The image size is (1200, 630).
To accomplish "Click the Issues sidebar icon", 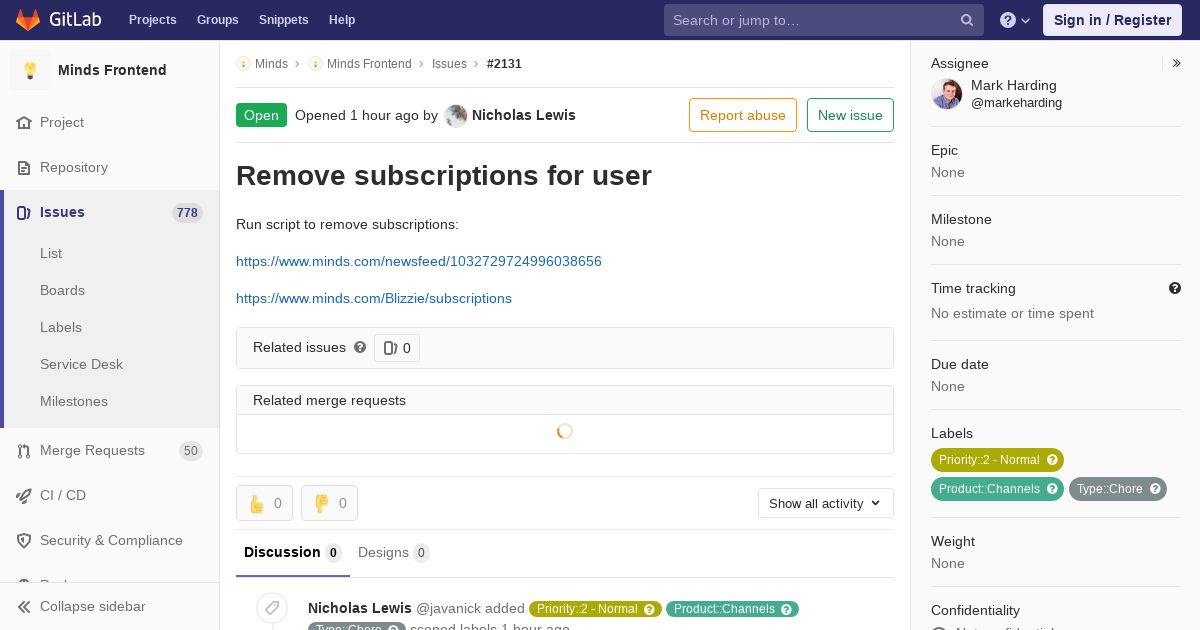I will coord(24,212).
